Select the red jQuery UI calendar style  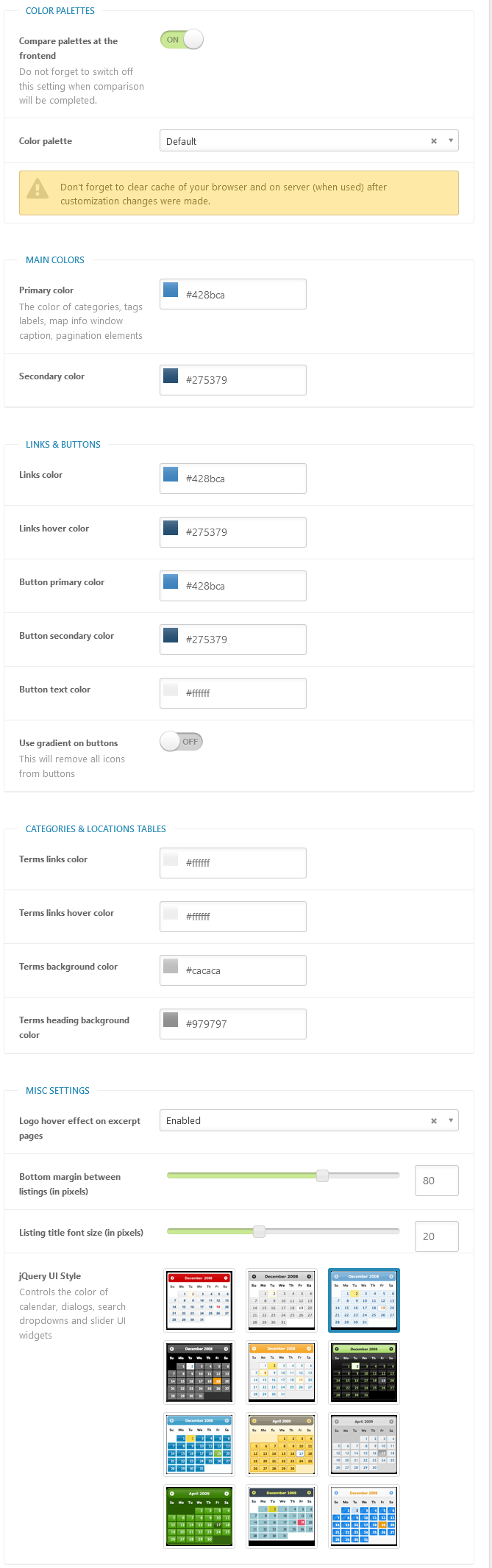coord(199,1300)
